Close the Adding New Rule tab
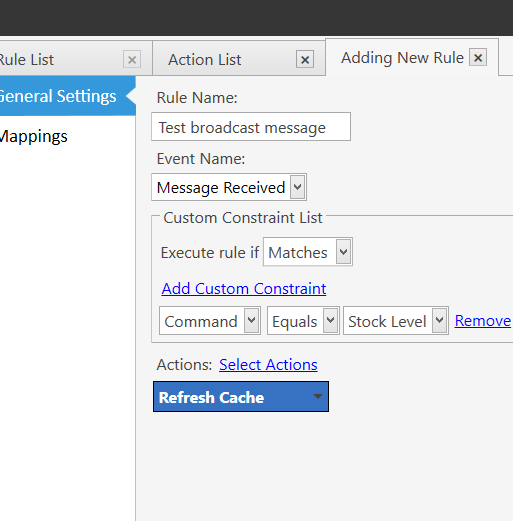The image size is (513, 521). 478,57
